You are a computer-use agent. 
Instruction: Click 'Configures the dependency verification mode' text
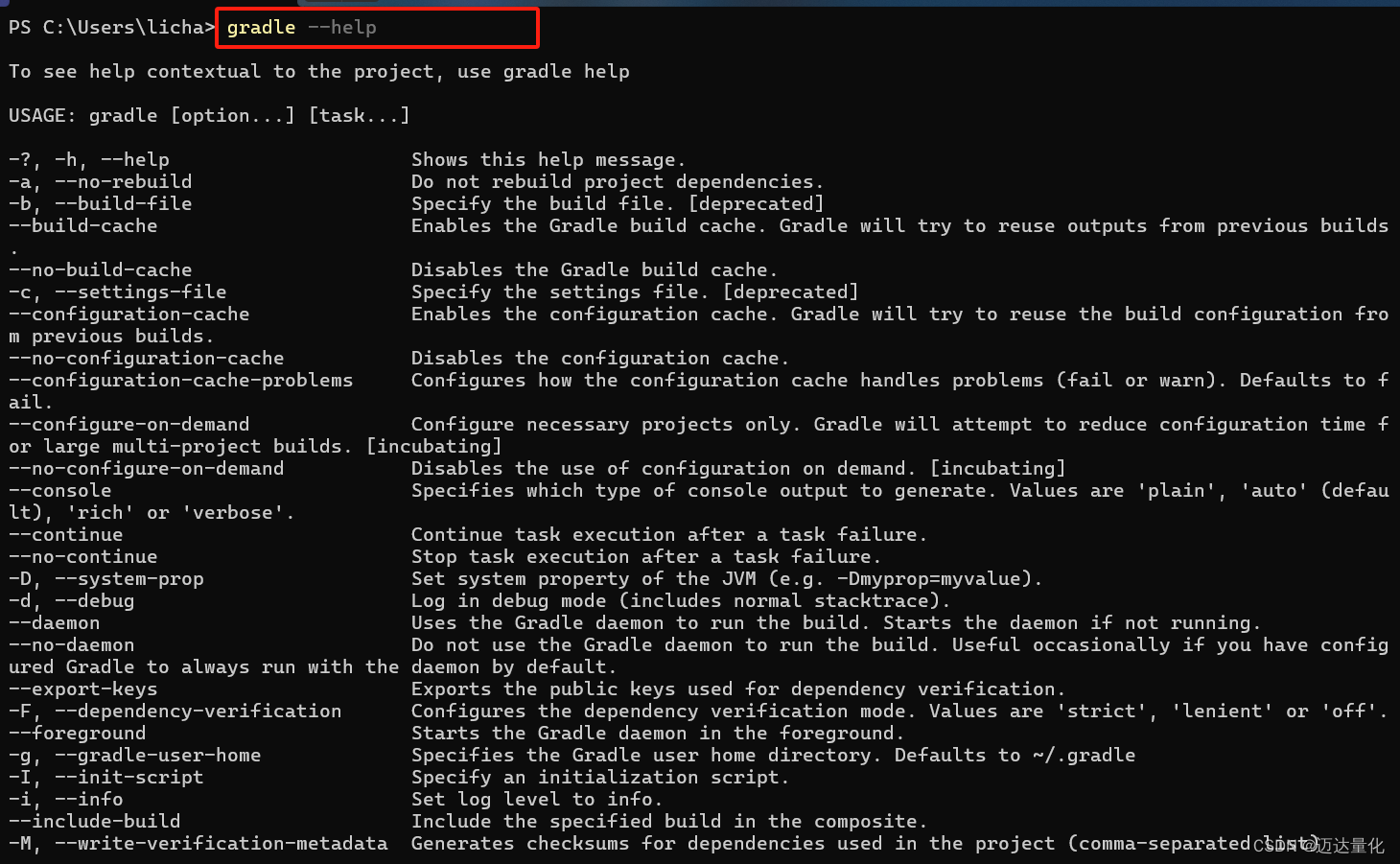[x=664, y=712]
